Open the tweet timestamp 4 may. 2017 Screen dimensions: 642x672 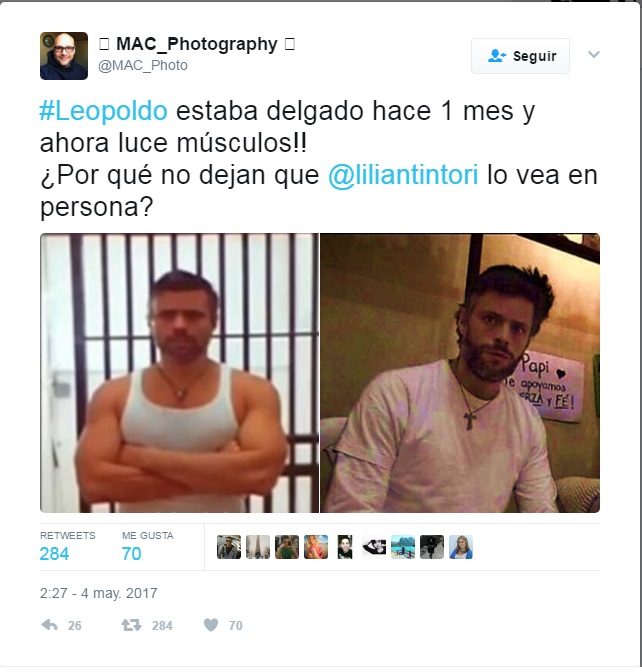click(99, 593)
